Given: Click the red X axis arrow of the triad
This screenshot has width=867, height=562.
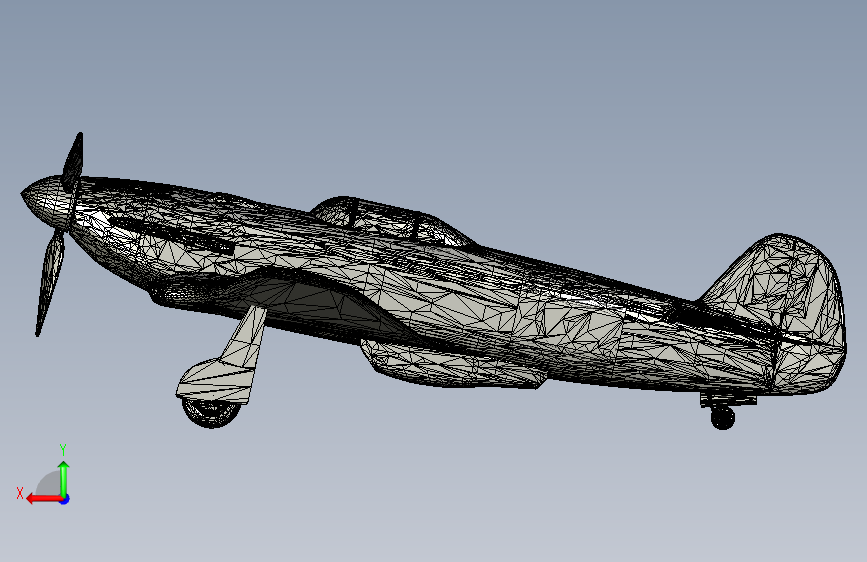Looking at the screenshot, I should 44,499.
